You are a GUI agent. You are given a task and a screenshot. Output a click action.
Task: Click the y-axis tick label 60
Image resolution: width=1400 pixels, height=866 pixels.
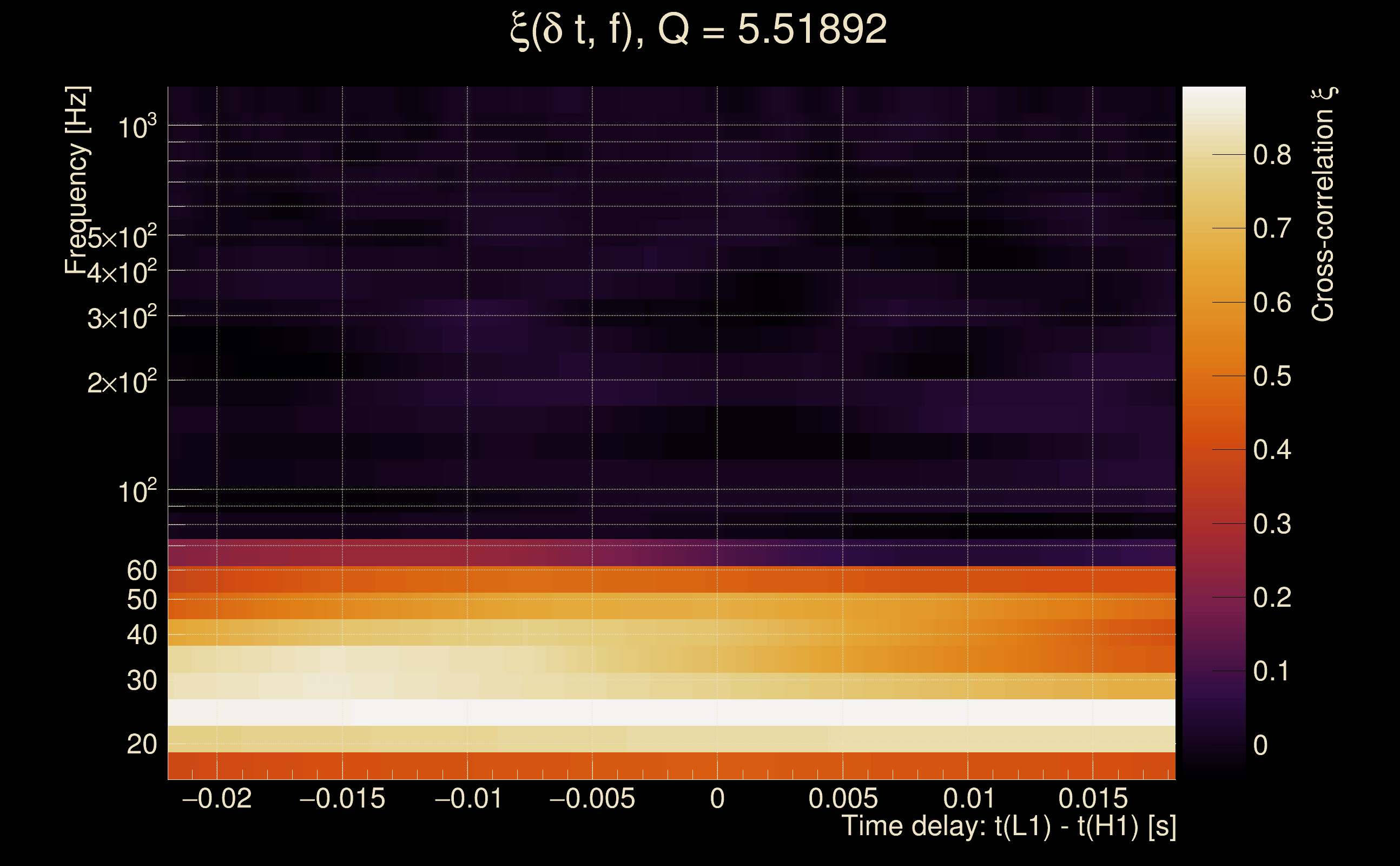point(141,571)
